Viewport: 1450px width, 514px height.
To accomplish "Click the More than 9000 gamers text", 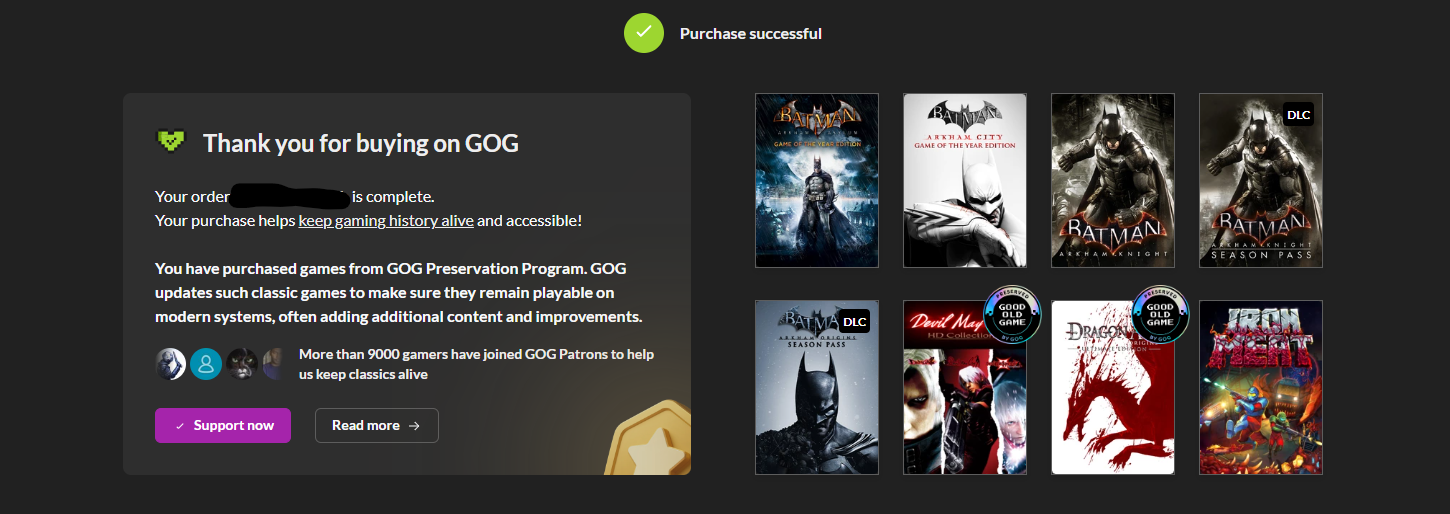I will [x=477, y=364].
